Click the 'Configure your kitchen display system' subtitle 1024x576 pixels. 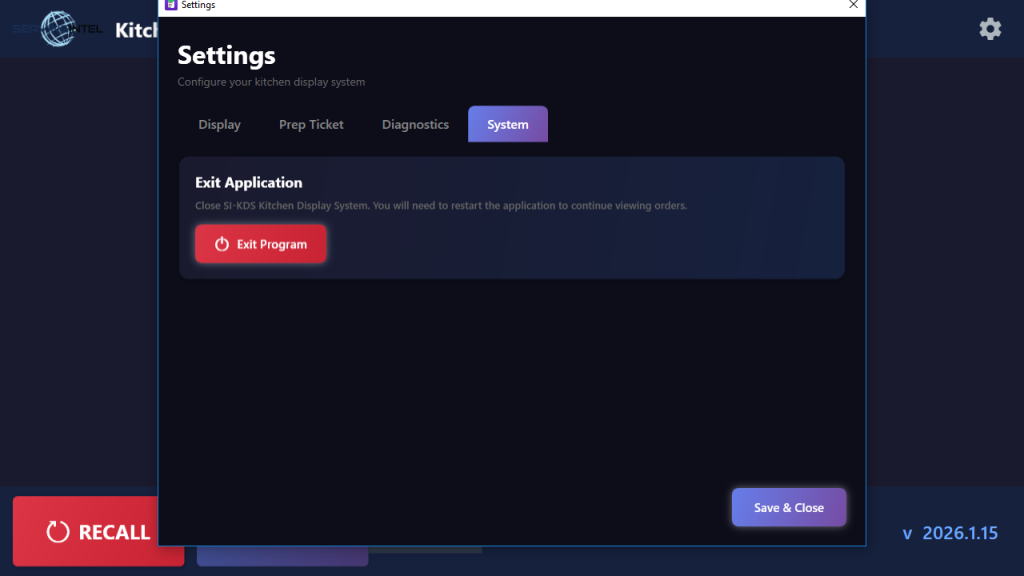coord(271,82)
